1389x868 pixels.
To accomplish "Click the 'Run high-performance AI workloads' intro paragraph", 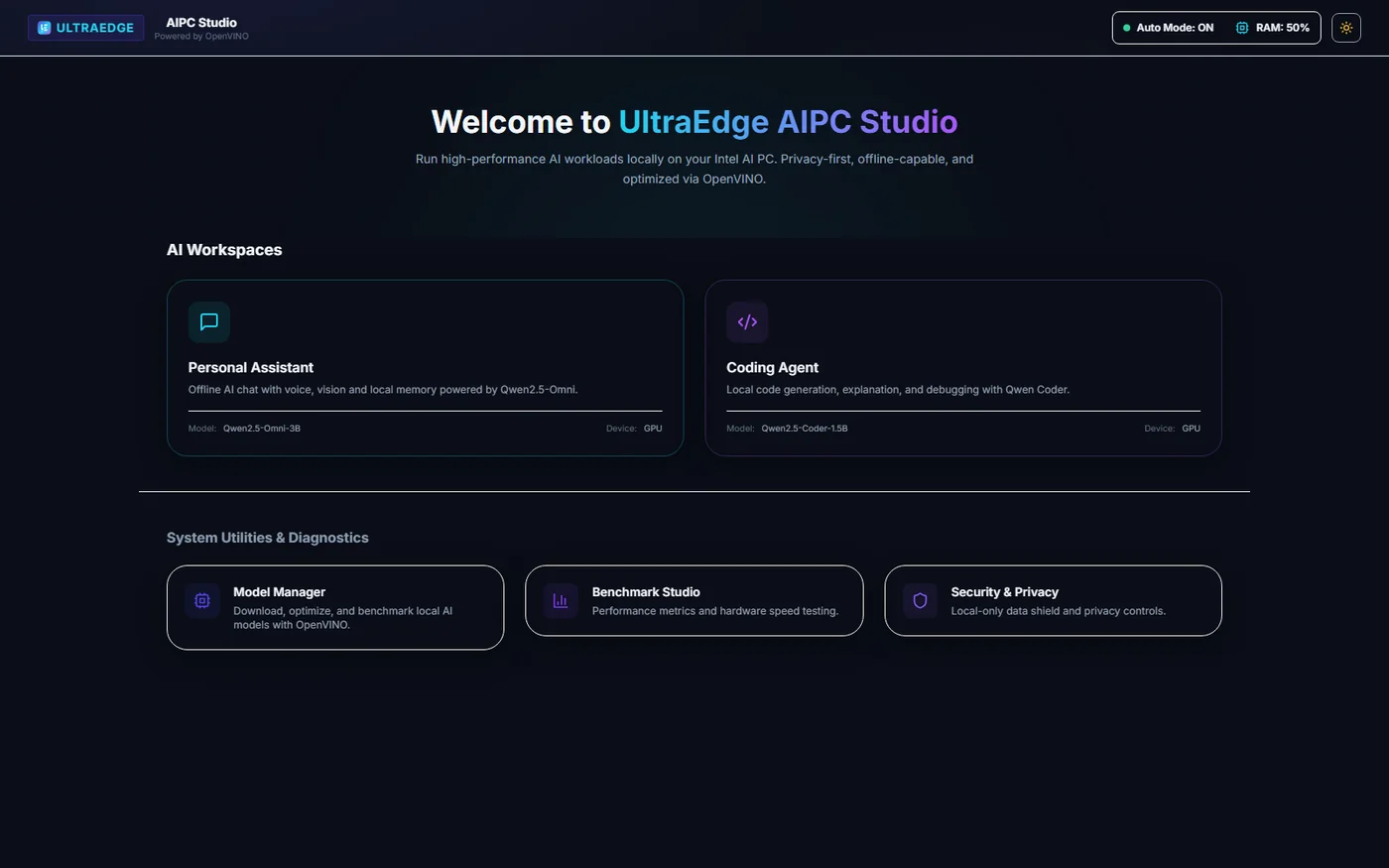I will (x=694, y=169).
